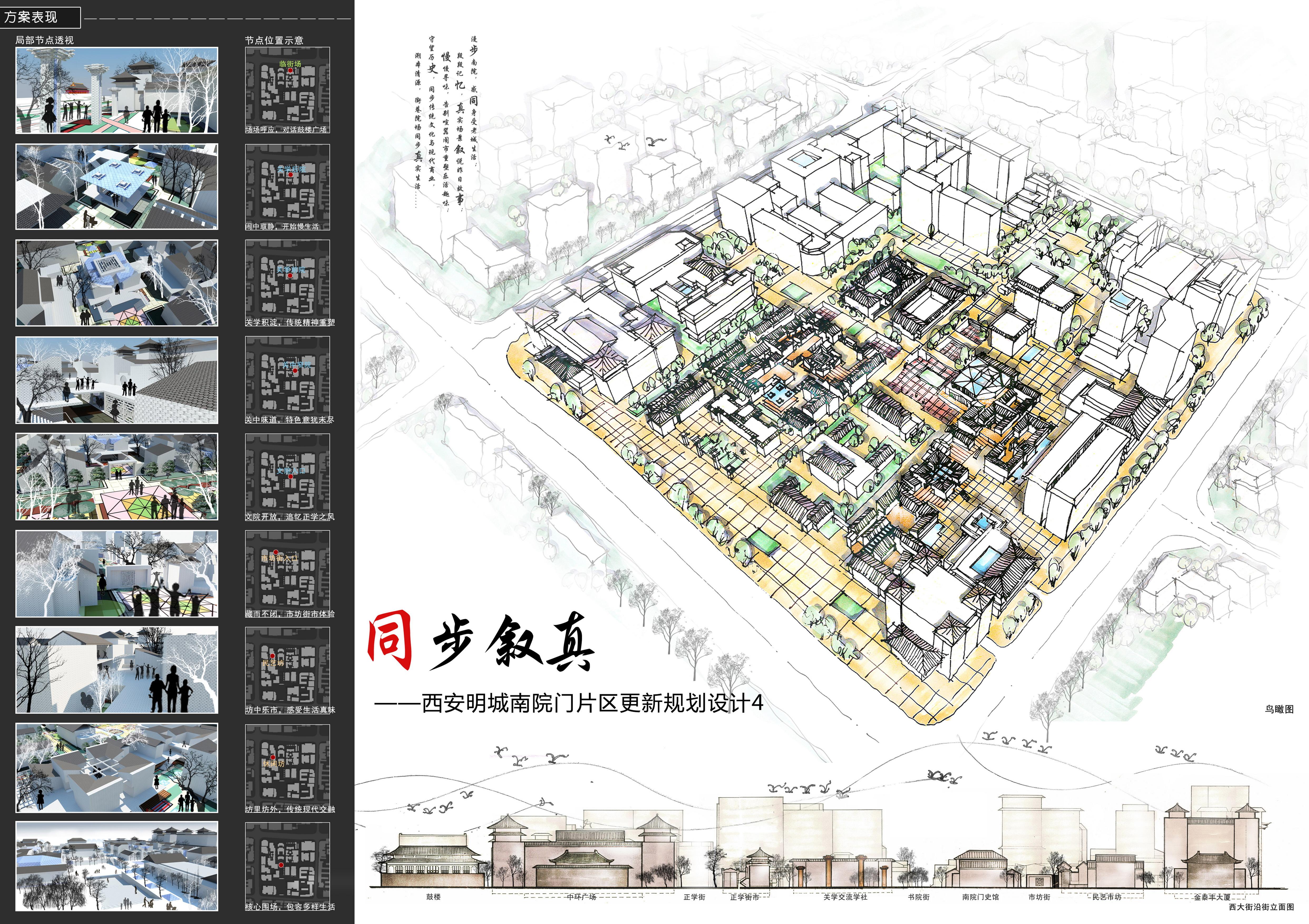Click the 局部节点透视 column heading

pyautogui.click(x=45, y=41)
